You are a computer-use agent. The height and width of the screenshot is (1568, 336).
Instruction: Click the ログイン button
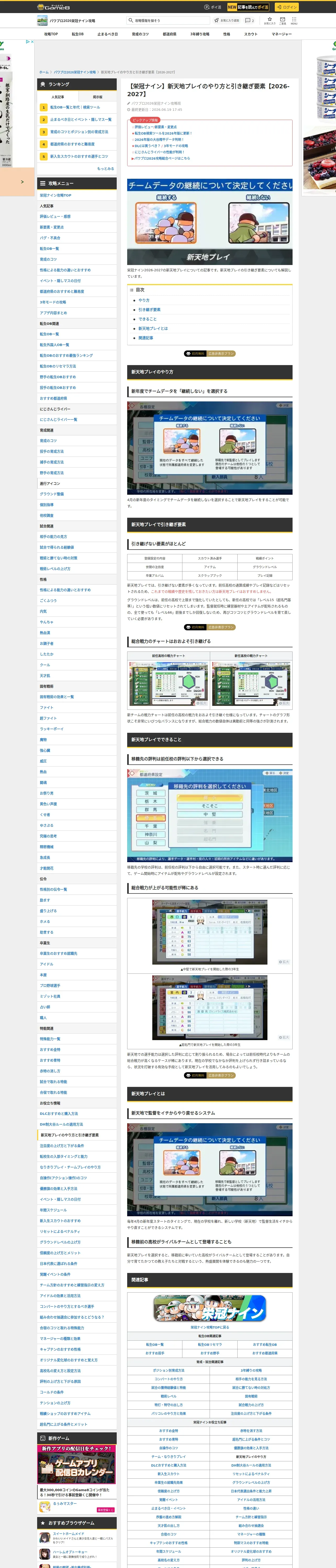(x=286, y=7)
